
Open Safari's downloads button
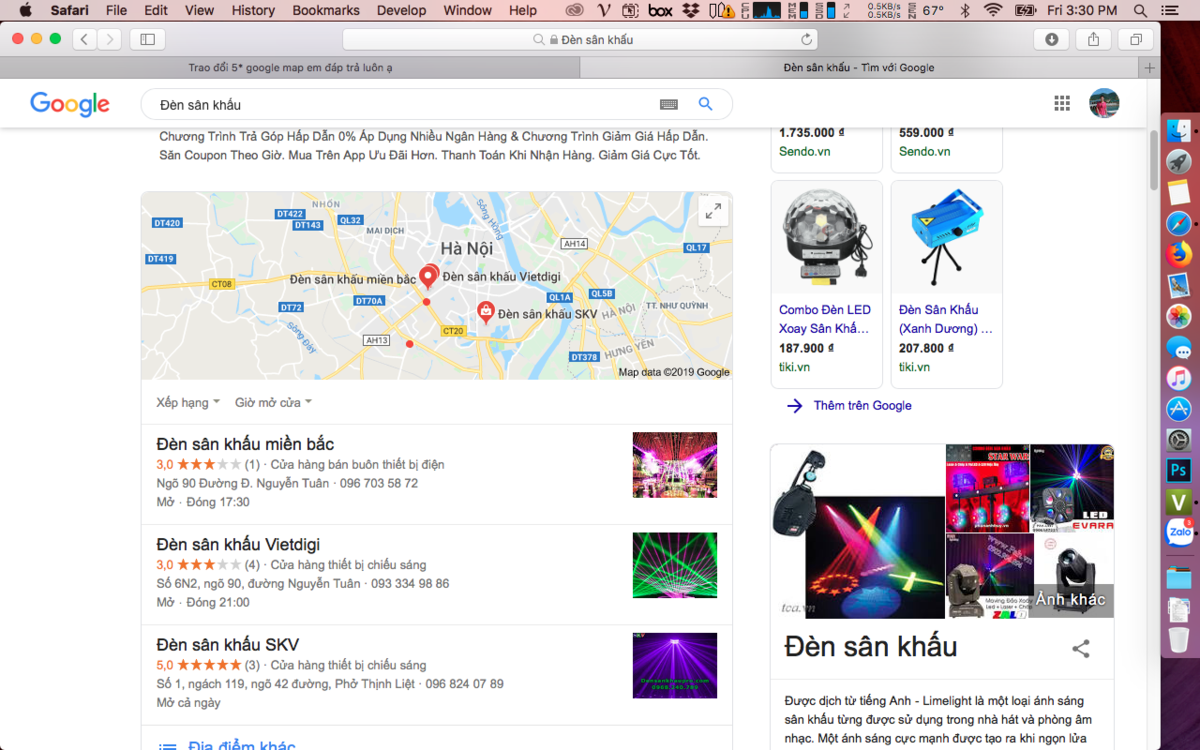1052,39
